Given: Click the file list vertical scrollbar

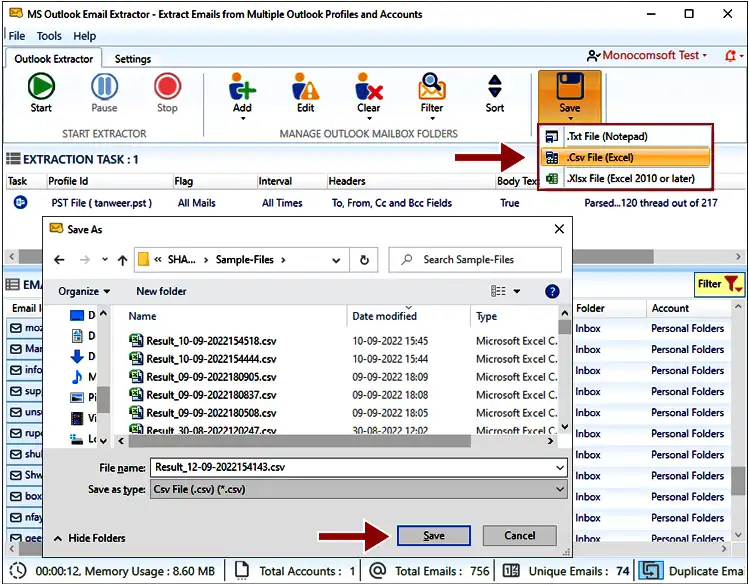Looking at the screenshot, I should (x=565, y=328).
